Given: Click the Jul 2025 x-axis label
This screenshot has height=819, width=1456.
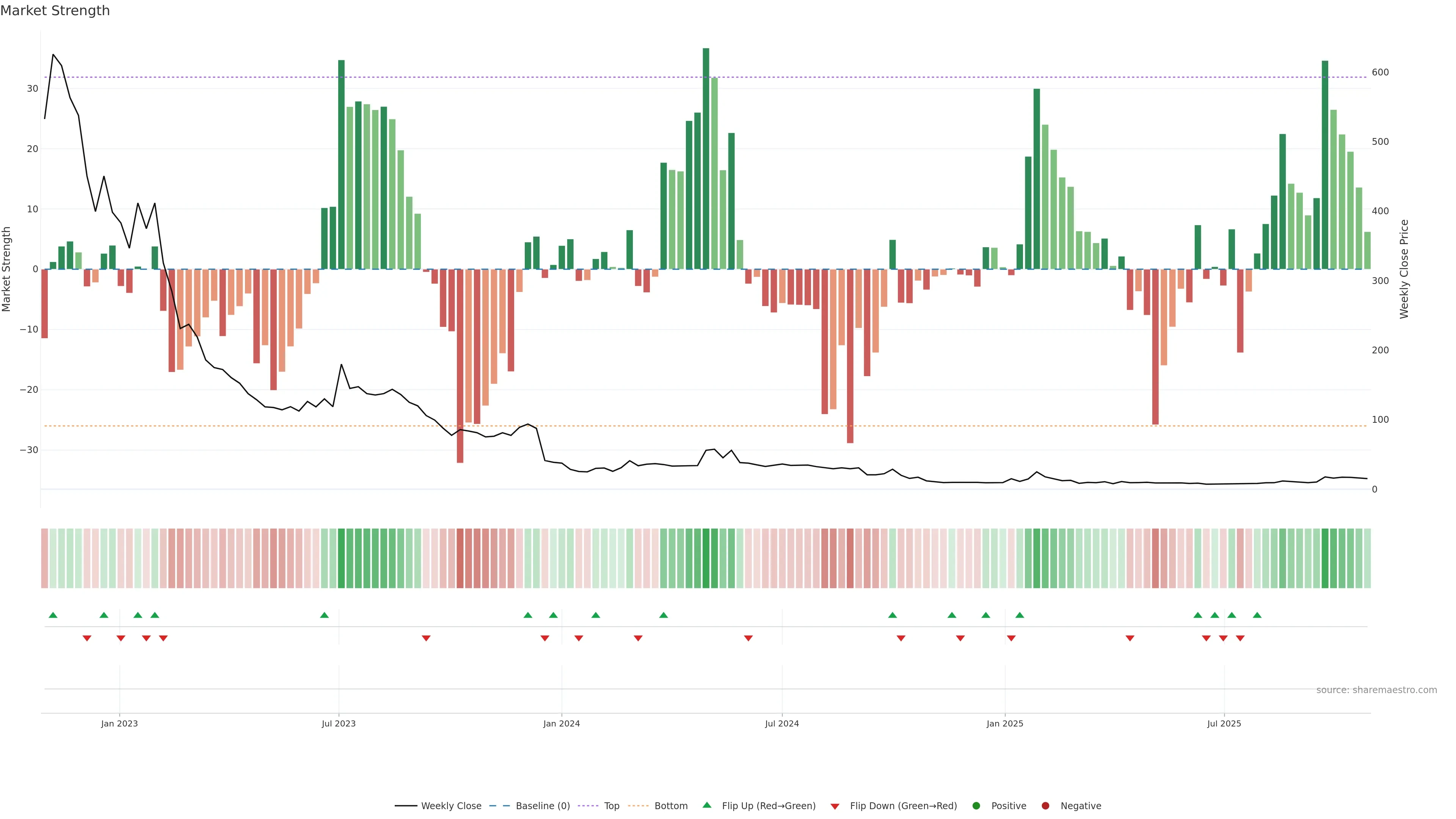Looking at the screenshot, I should tap(1224, 723).
